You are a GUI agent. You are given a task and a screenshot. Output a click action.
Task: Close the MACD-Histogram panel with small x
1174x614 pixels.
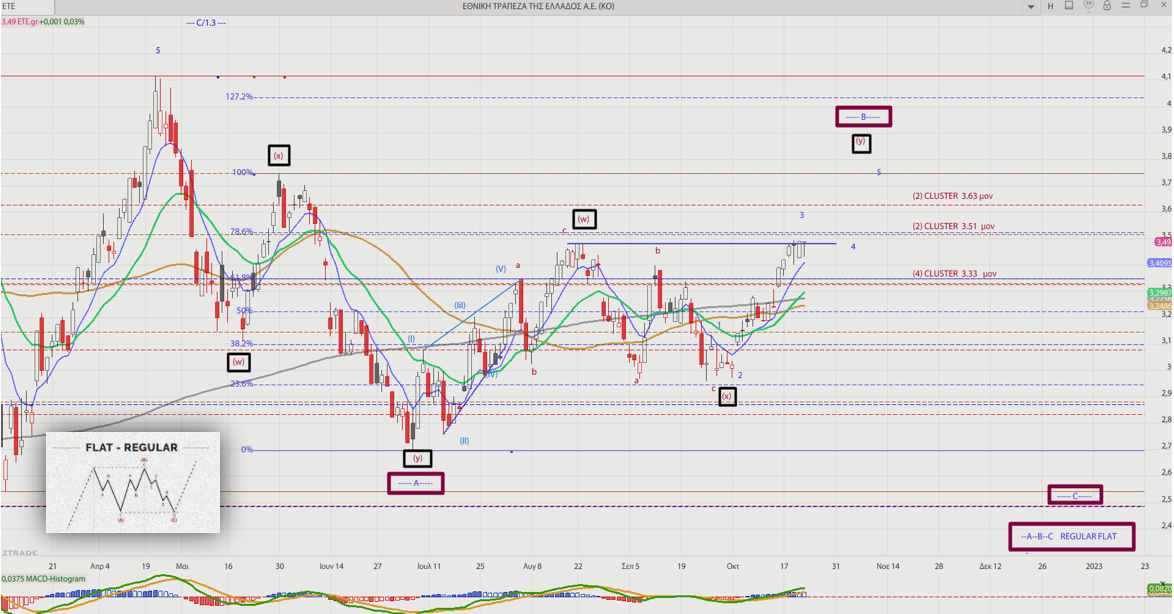coord(1165,582)
